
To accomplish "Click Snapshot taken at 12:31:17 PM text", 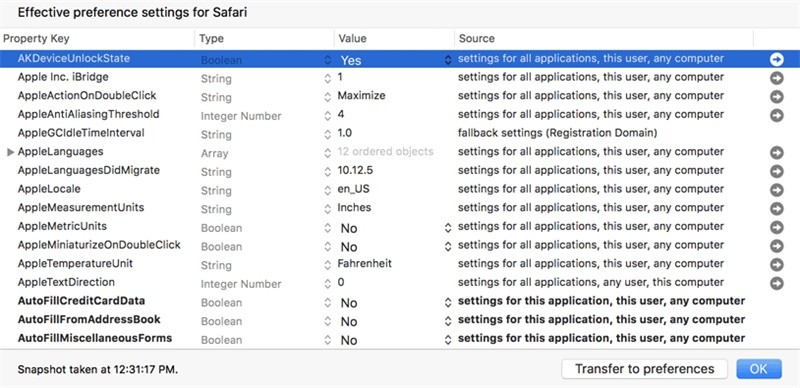I will [97, 370].
